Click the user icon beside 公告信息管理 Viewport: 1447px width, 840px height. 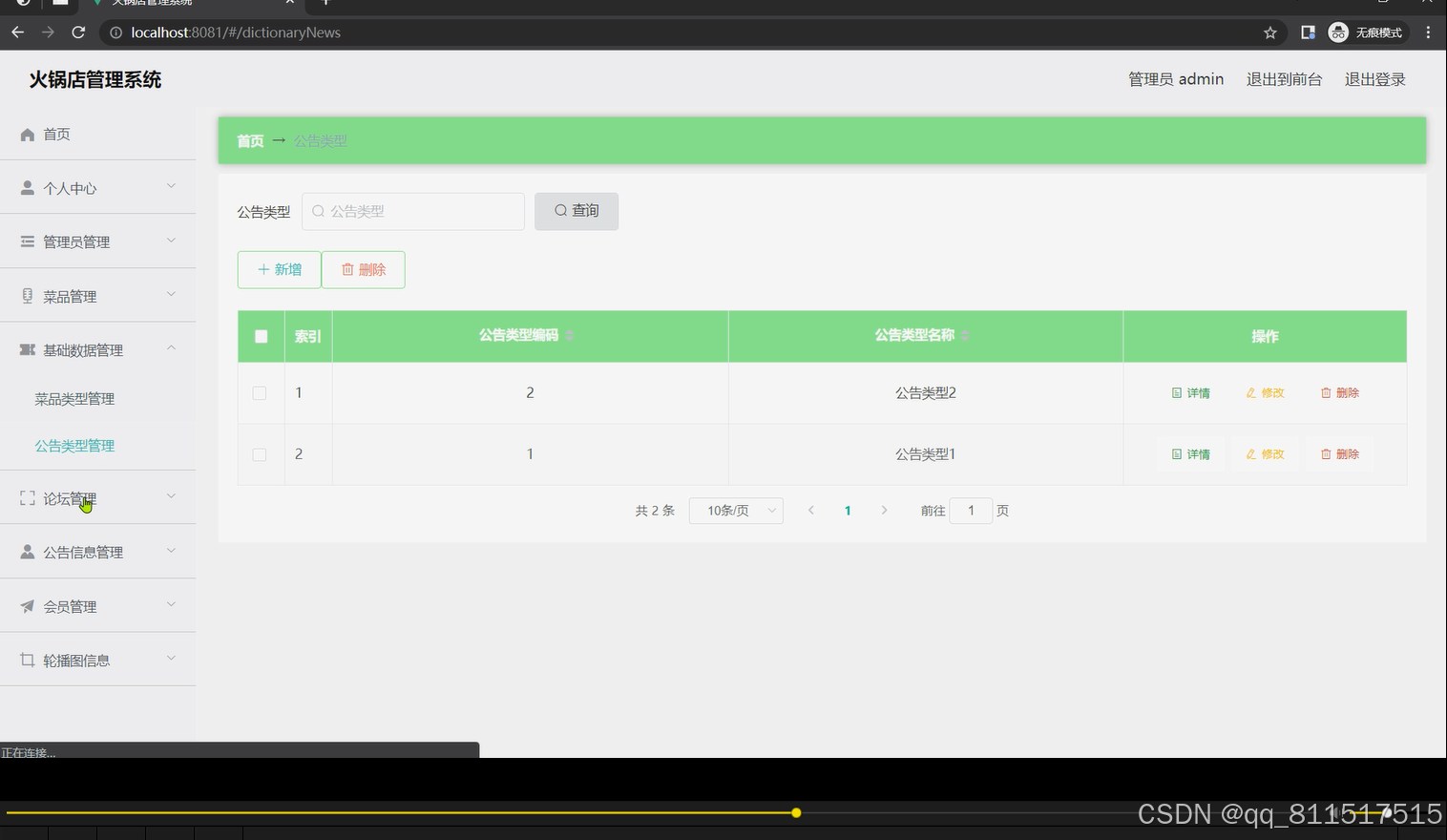pyautogui.click(x=28, y=552)
